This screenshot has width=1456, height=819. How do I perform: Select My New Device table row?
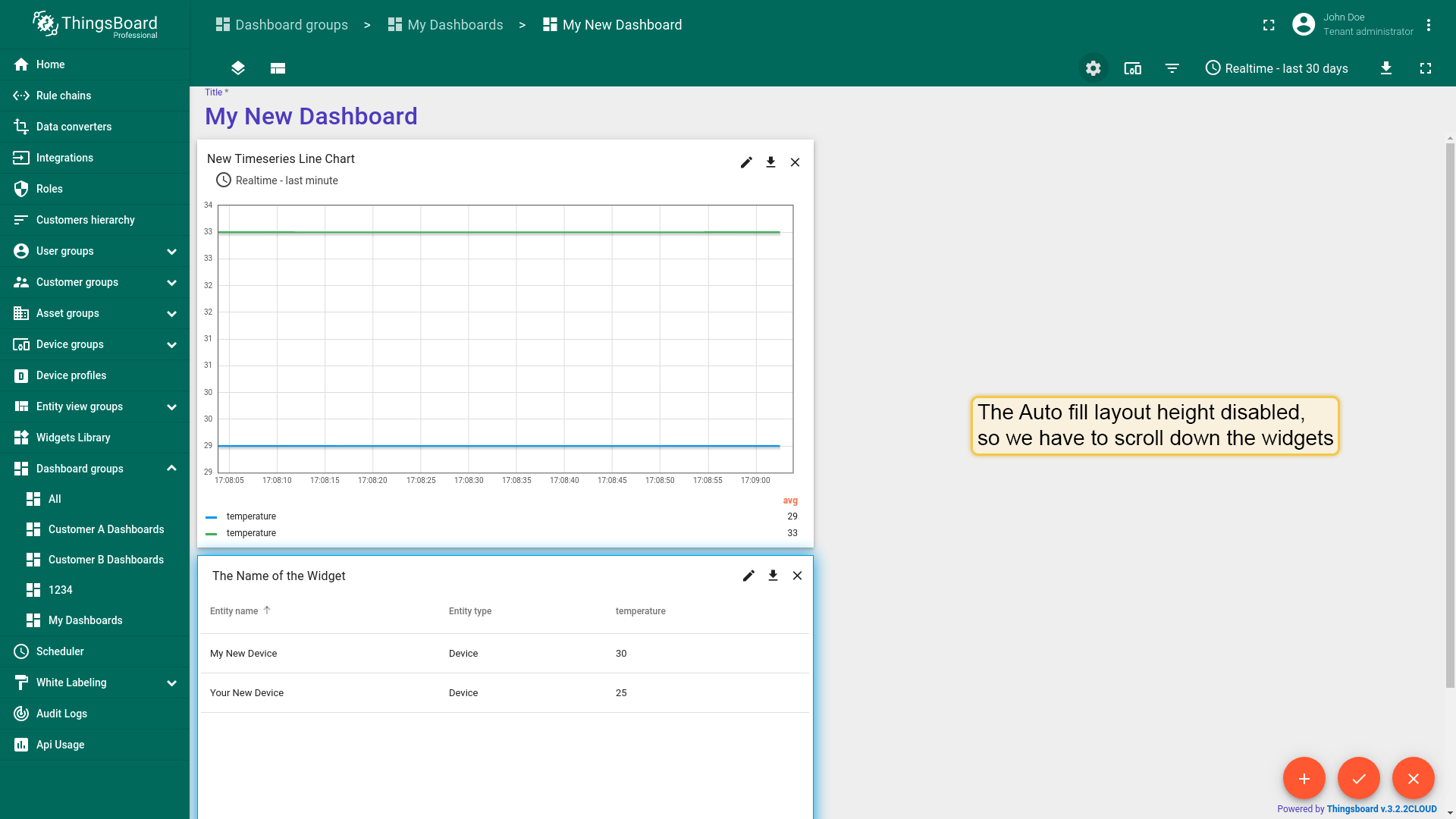[x=504, y=654]
